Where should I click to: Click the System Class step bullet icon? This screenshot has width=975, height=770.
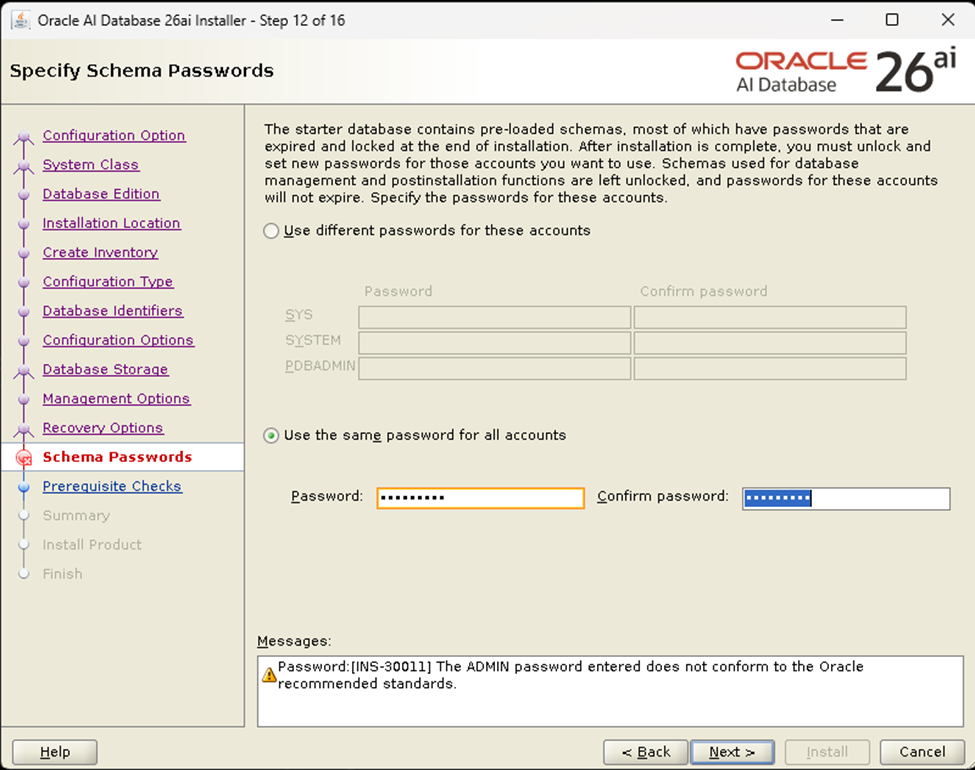click(24, 165)
